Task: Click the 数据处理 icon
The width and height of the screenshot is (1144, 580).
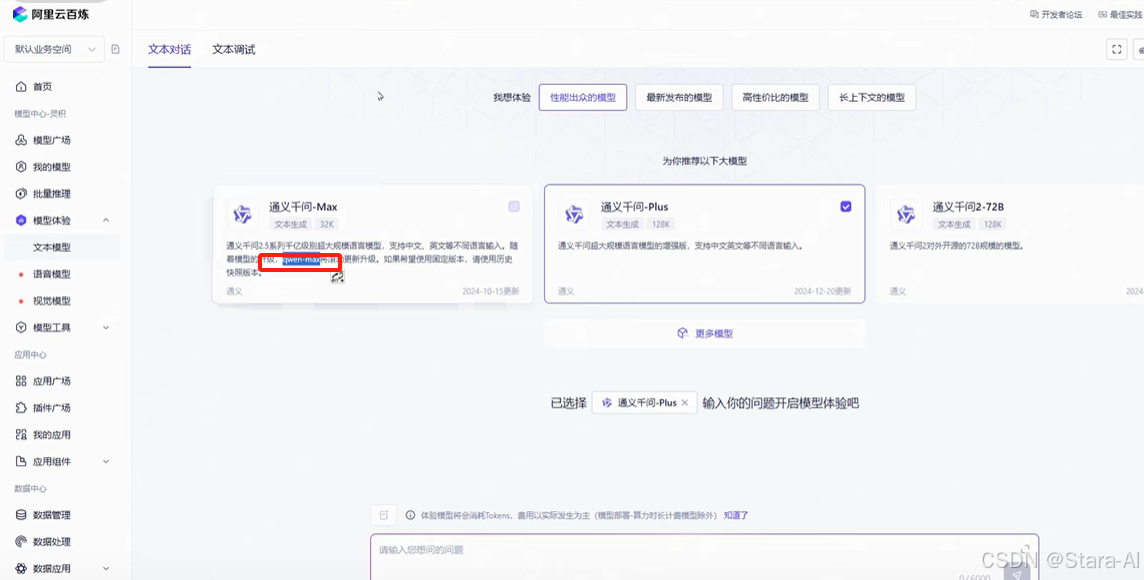Action: (x=21, y=542)
